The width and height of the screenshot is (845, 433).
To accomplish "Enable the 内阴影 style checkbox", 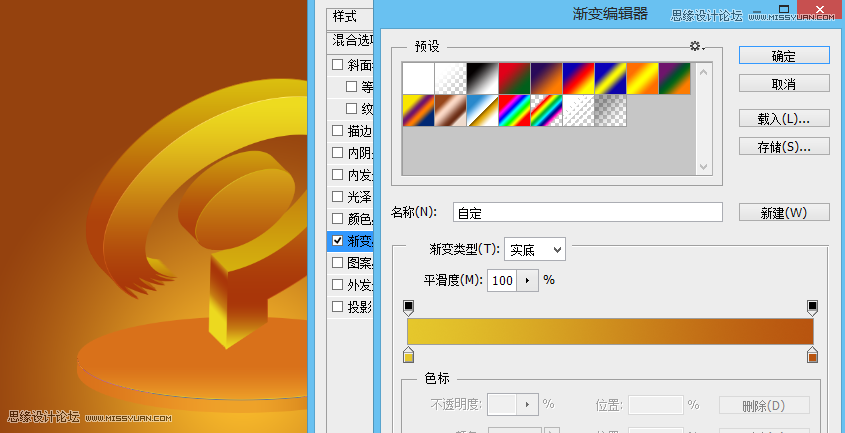I will [337, 153].
